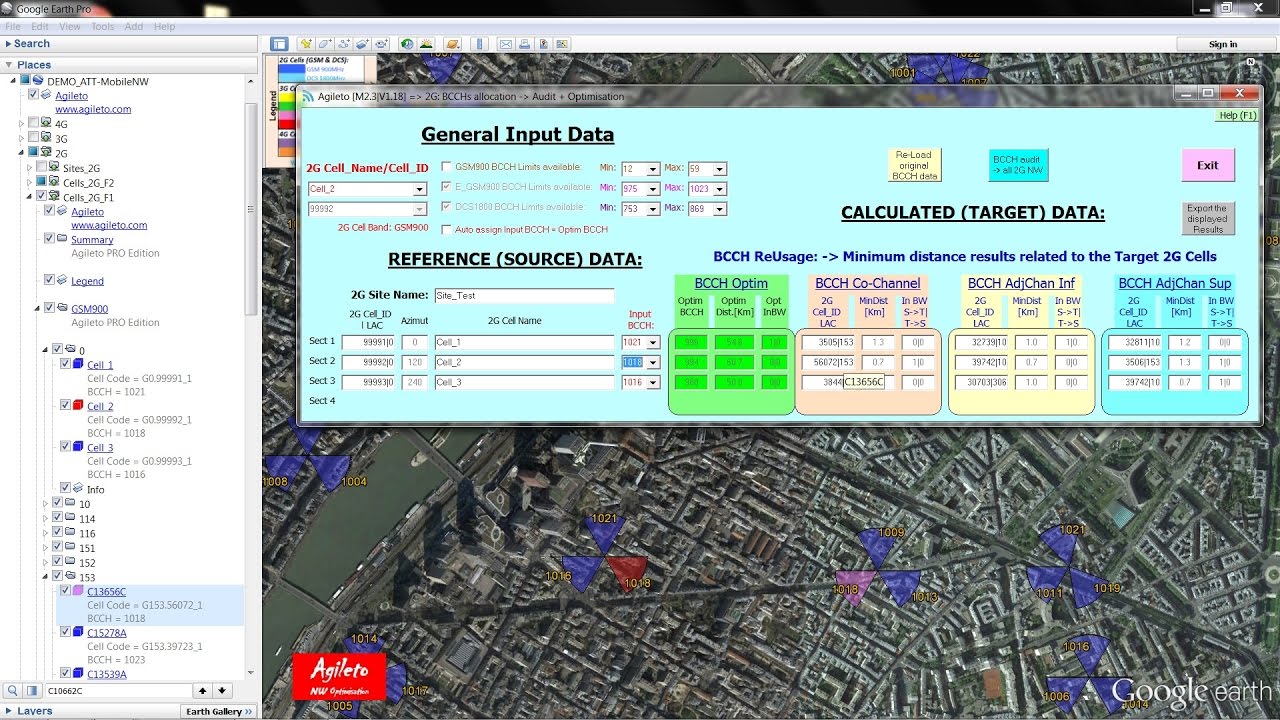The height and width of the screenshot is (720, 1280).
Task: Collapse the 153 folder in Places
Action: pyautogui.click(x=46, y=576)
